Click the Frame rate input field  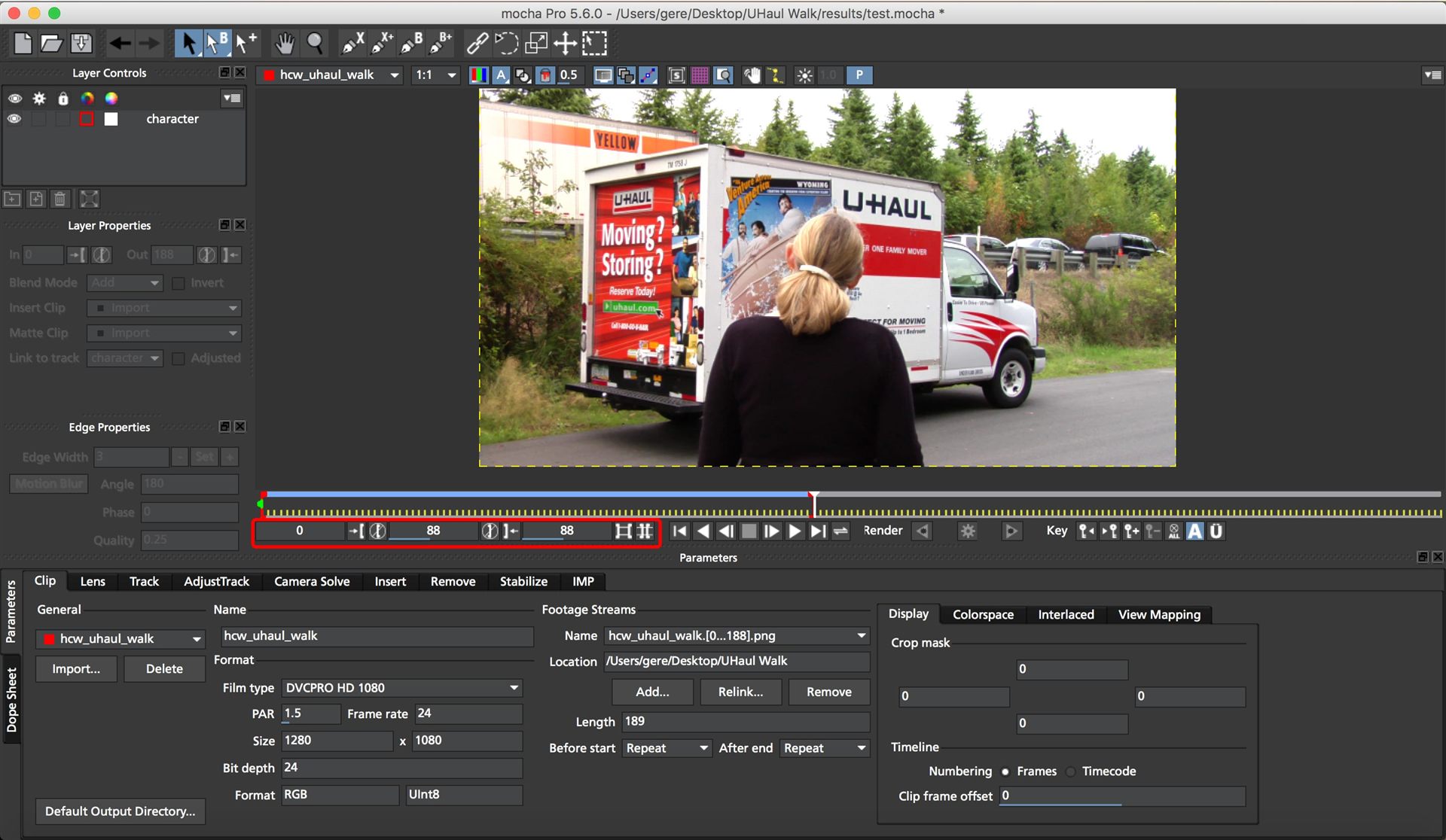click(468, 714)
